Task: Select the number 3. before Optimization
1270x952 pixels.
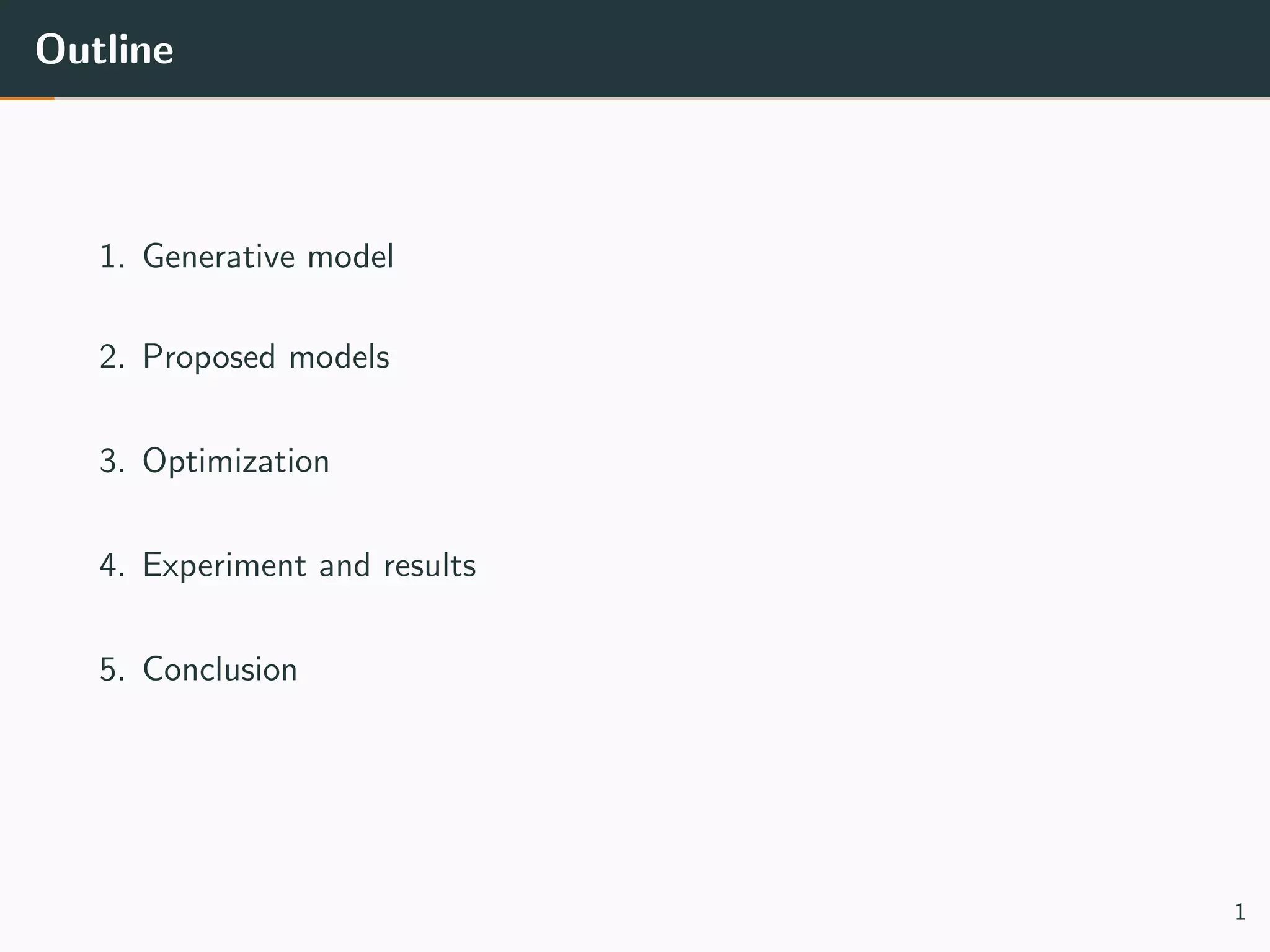Action: tap(112, 462)
